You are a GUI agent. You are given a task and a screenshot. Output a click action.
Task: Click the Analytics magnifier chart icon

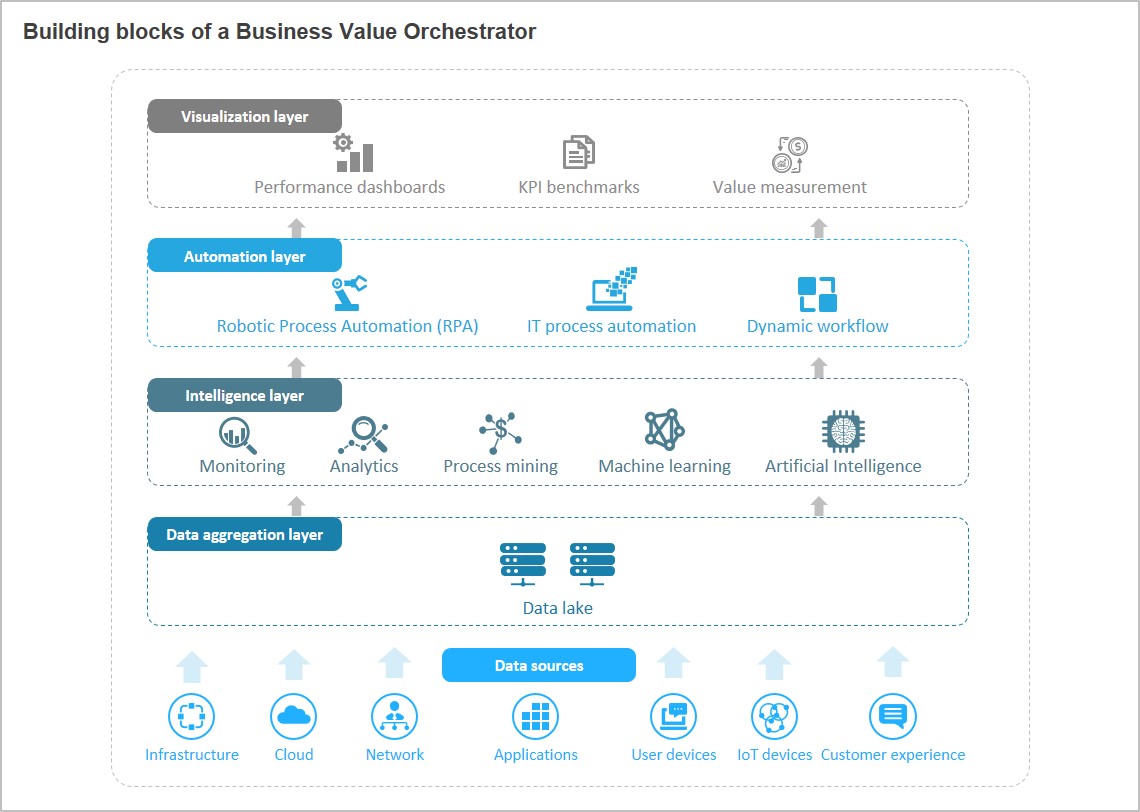(363, 435)
